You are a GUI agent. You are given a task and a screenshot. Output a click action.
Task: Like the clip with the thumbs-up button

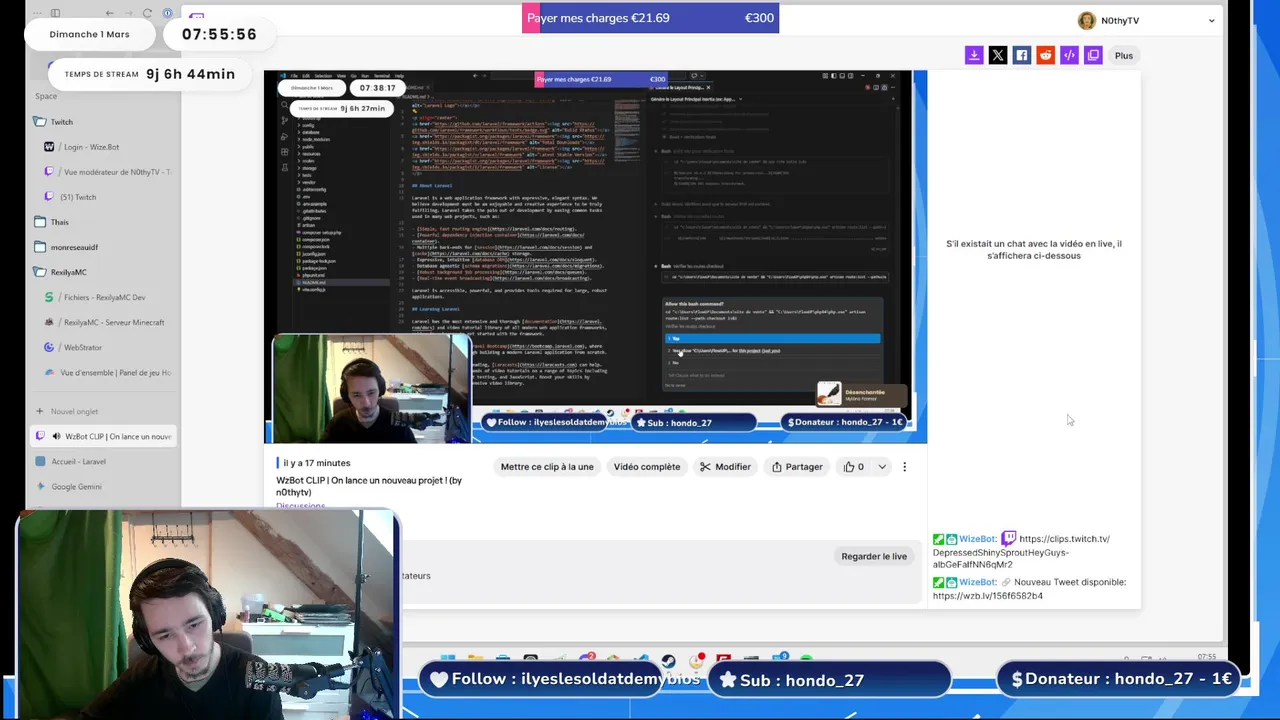click(x=854, y=467)
